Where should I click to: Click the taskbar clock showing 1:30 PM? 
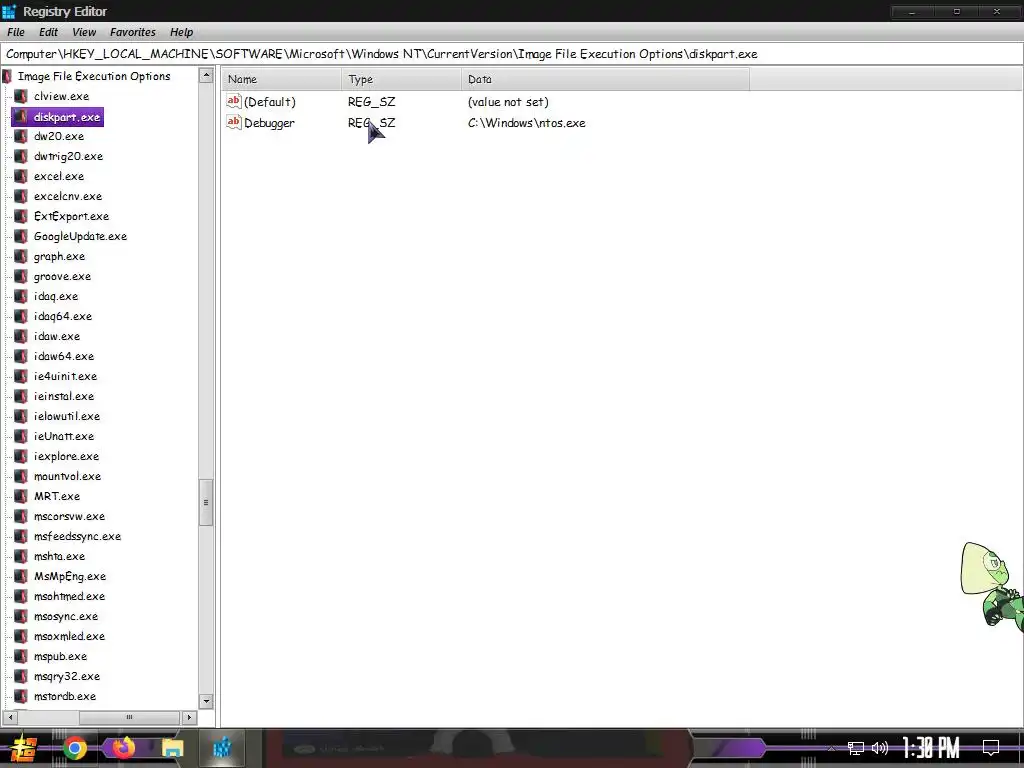[931, 748]
